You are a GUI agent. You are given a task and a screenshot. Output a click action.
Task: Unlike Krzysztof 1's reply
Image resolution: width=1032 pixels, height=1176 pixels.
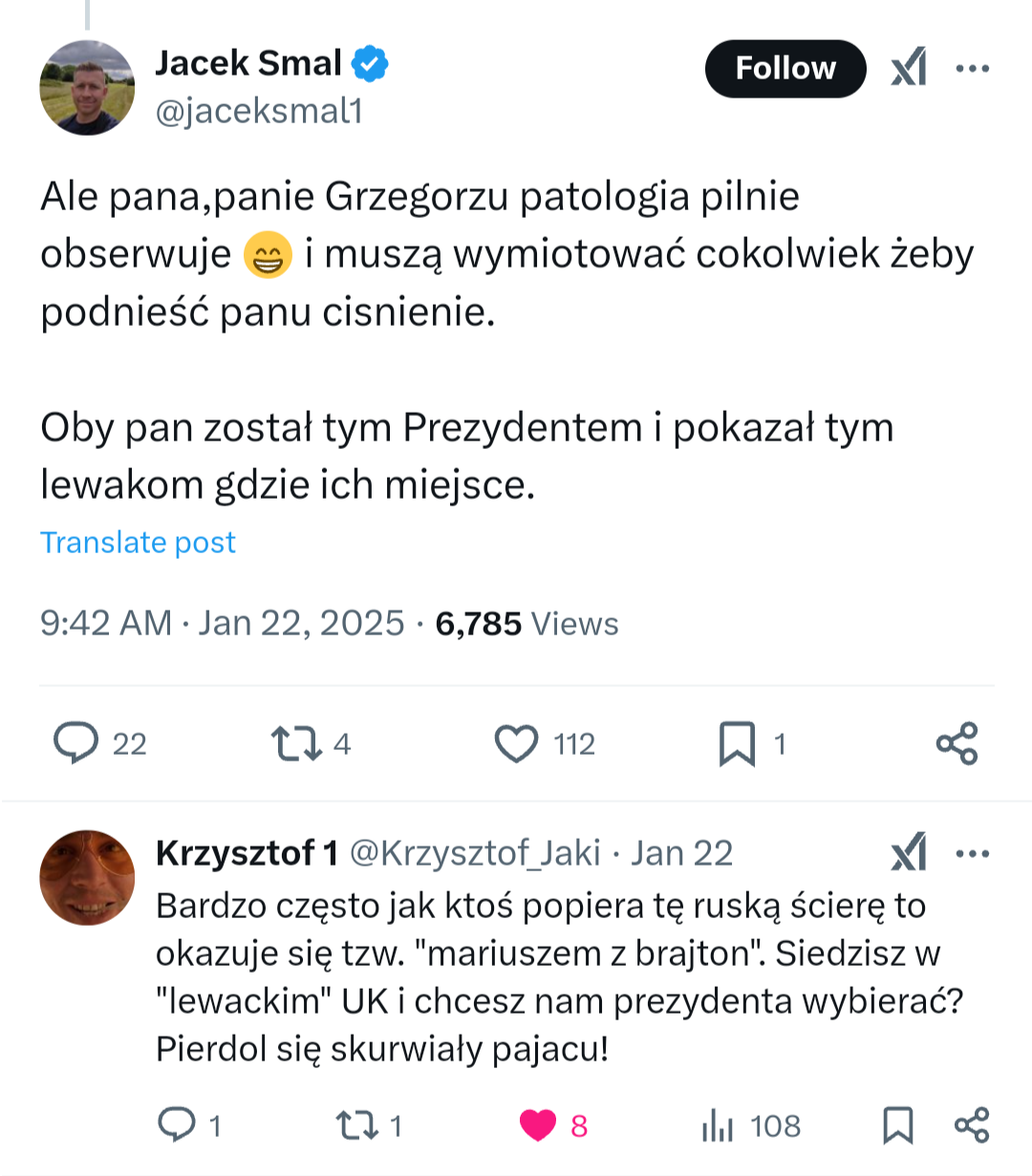point(538,1124)
